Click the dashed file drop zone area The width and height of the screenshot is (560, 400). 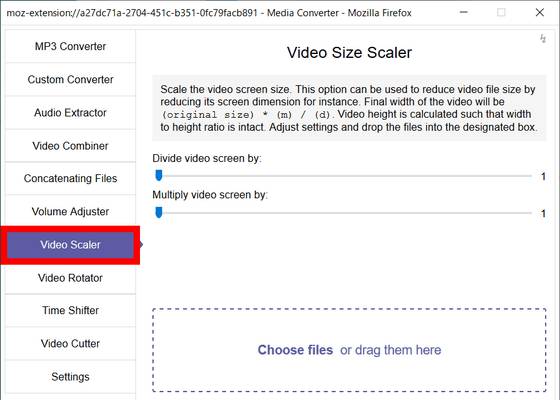(x=349, y=350)
